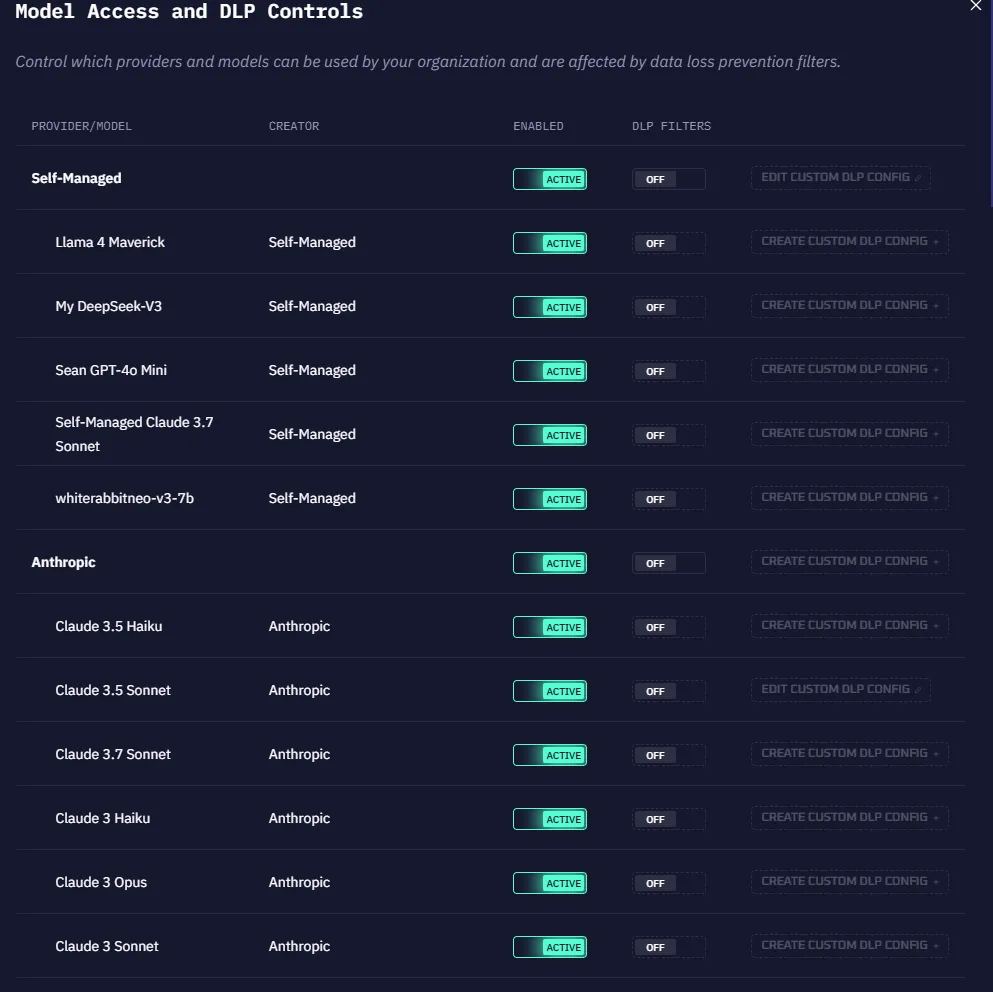Viewport: 993px width, 992px height.
Task: Turn on DLP filters for Self-Managed
Action: [x=668, y=179]
